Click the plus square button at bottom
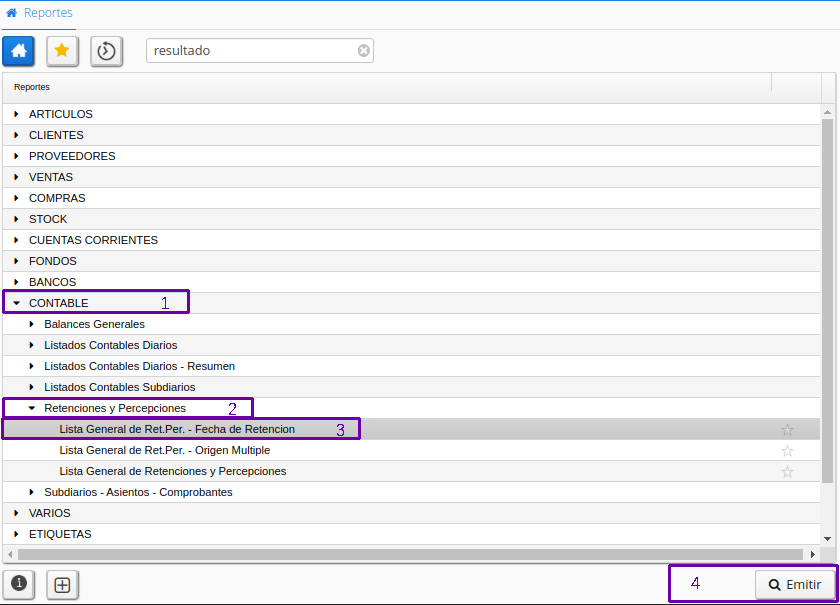Viewport: 840px width, 605px height. (62, 585)
